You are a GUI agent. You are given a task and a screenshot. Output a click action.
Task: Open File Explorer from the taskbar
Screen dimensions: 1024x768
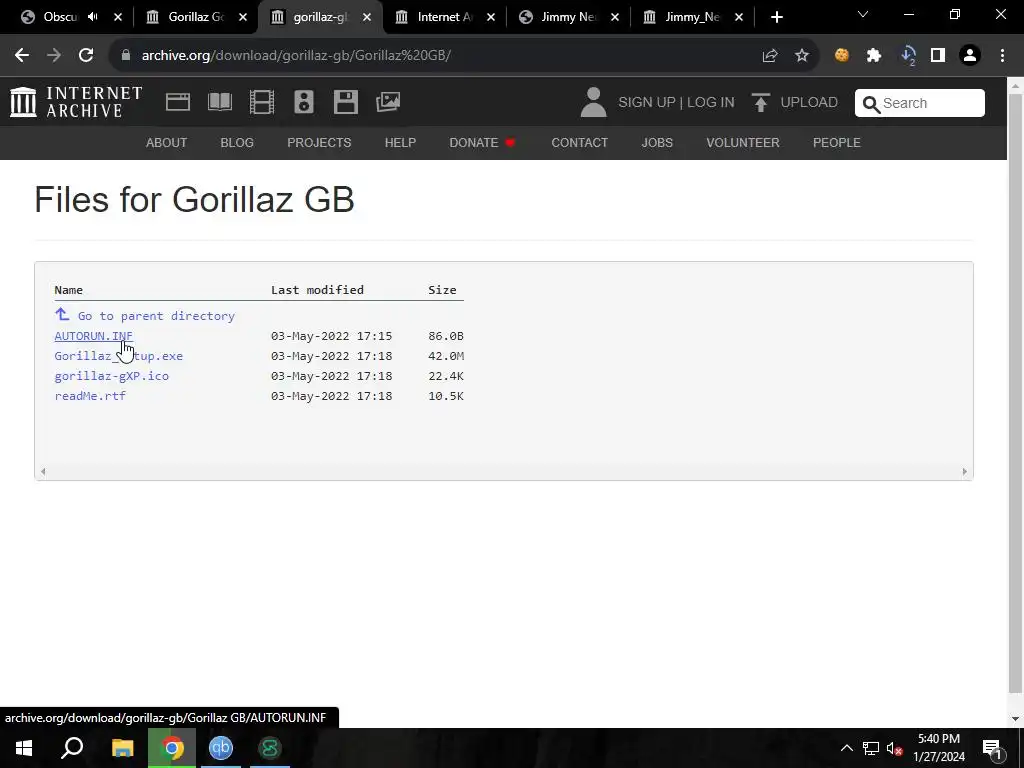point(122,748)
